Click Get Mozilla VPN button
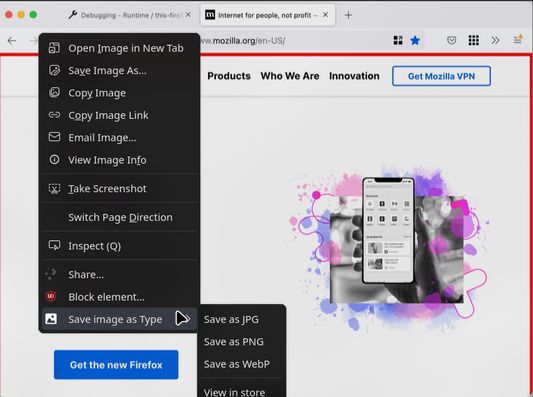This screenshot has width=533, height=397. click(x=441, y=76)
